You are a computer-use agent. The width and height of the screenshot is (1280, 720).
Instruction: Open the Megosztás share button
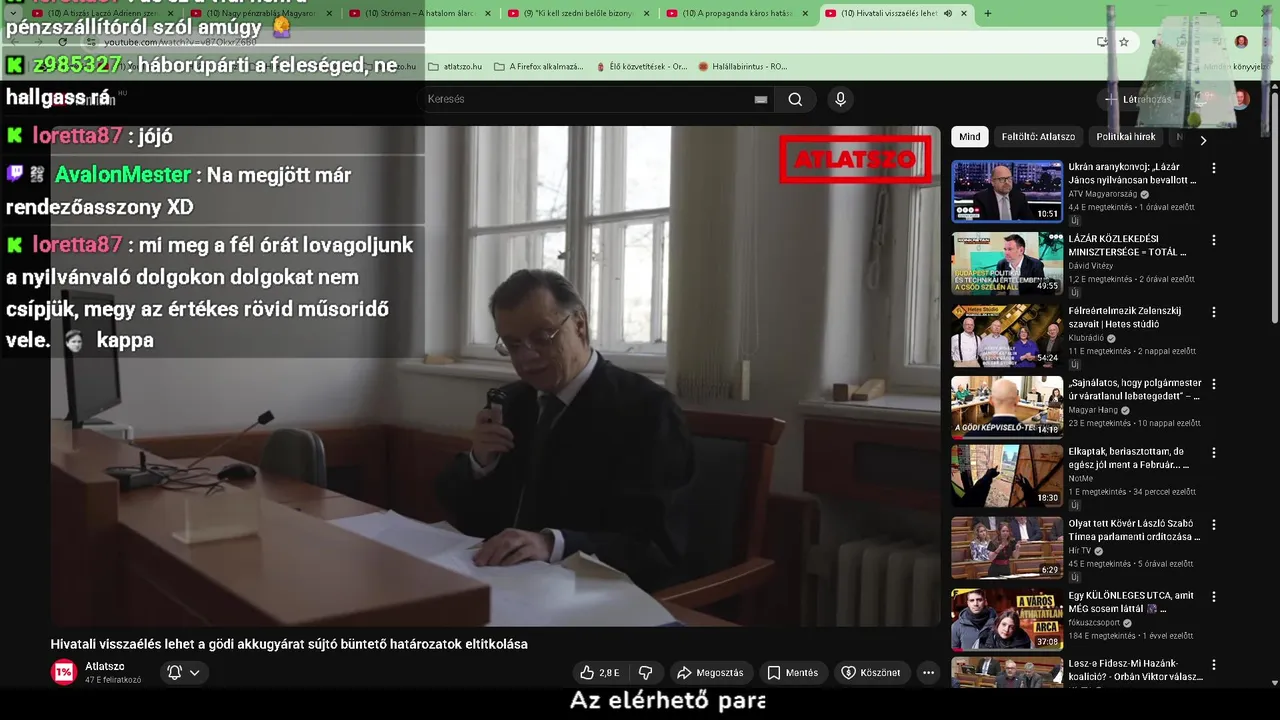pyautogui.click(x=710, y=673)
